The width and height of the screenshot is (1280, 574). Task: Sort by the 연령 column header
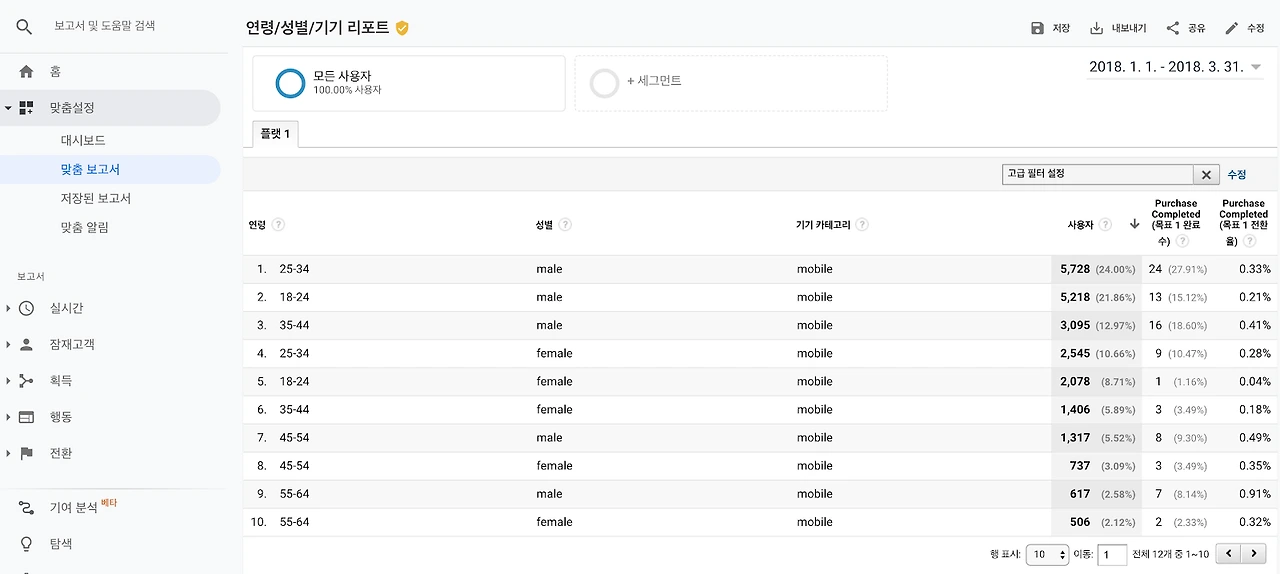257,224
